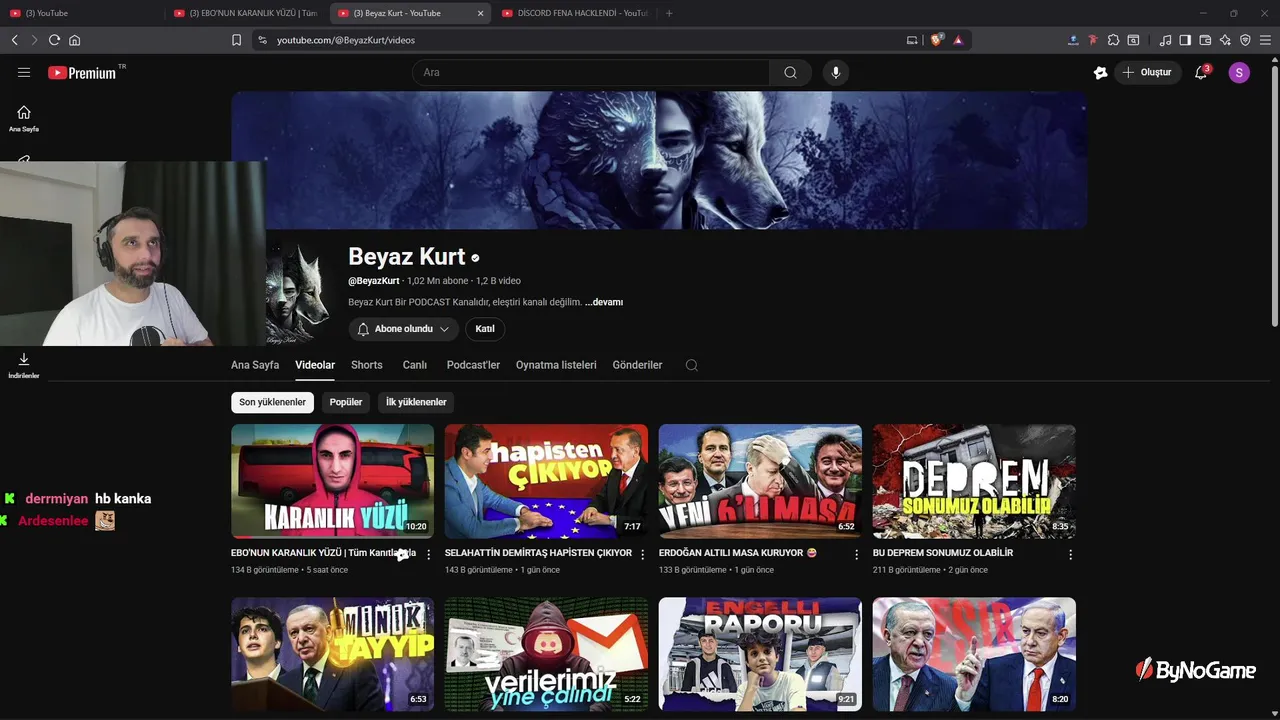Click the YouTube Ara search field

591,72
